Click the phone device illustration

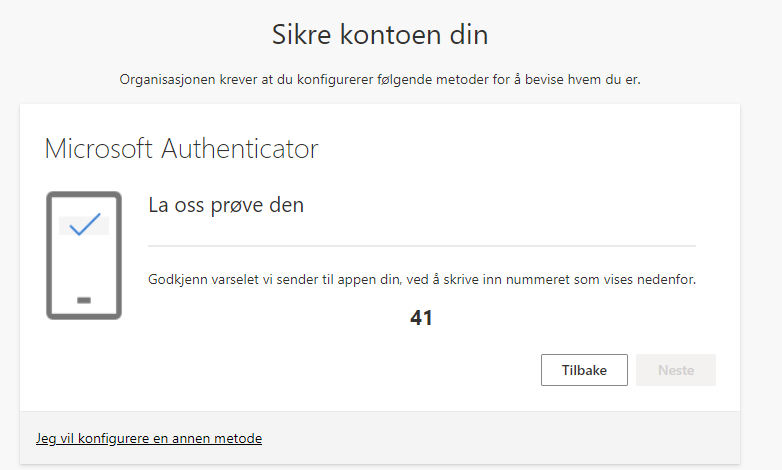tap(84, 255)
